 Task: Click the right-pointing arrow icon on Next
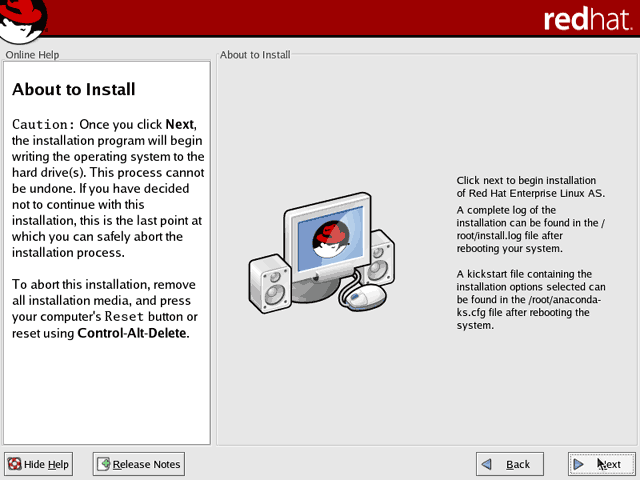[578, 464]
